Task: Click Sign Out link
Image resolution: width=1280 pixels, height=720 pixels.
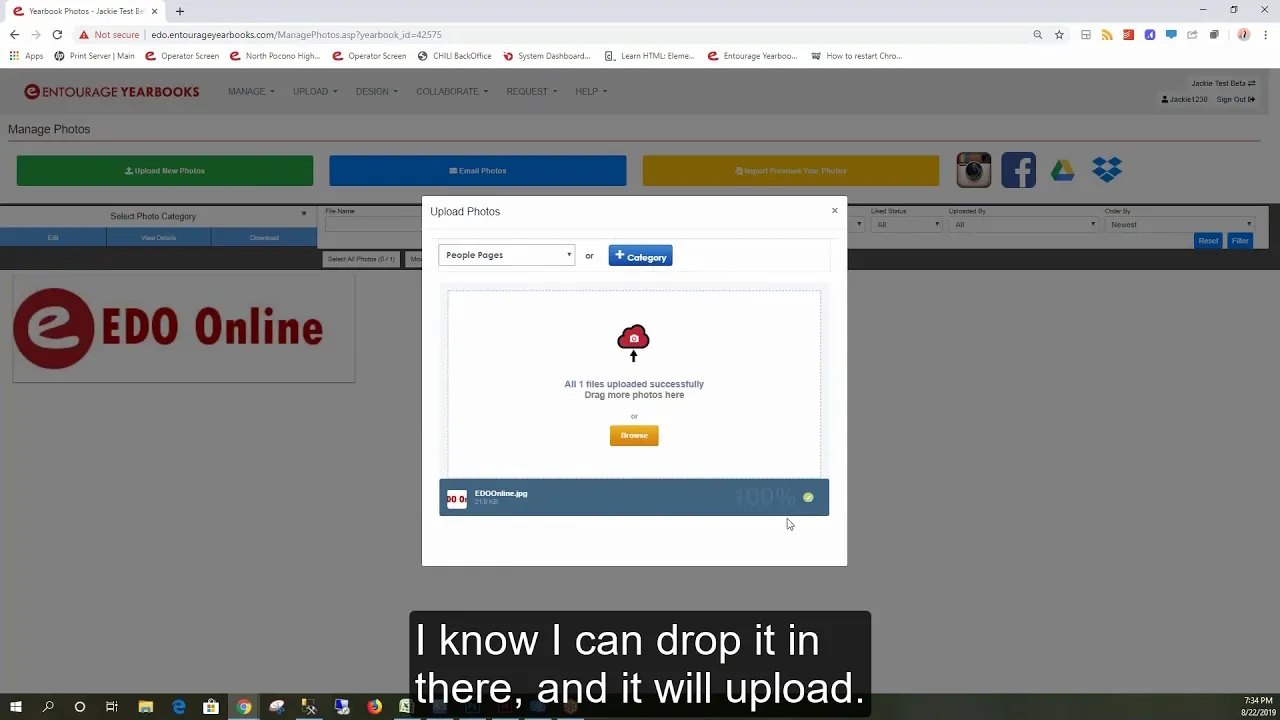Action: [1235, 99]
